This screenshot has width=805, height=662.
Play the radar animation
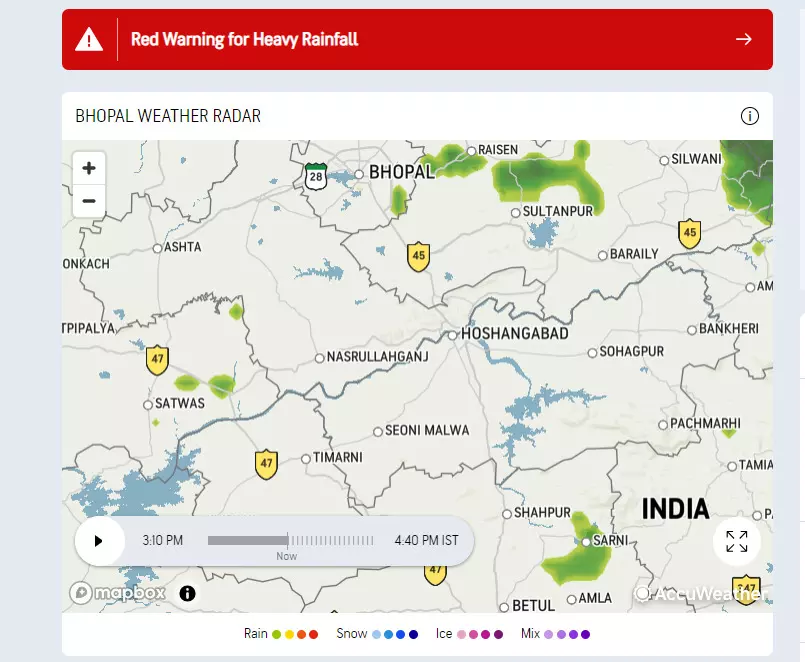[98, 541]
